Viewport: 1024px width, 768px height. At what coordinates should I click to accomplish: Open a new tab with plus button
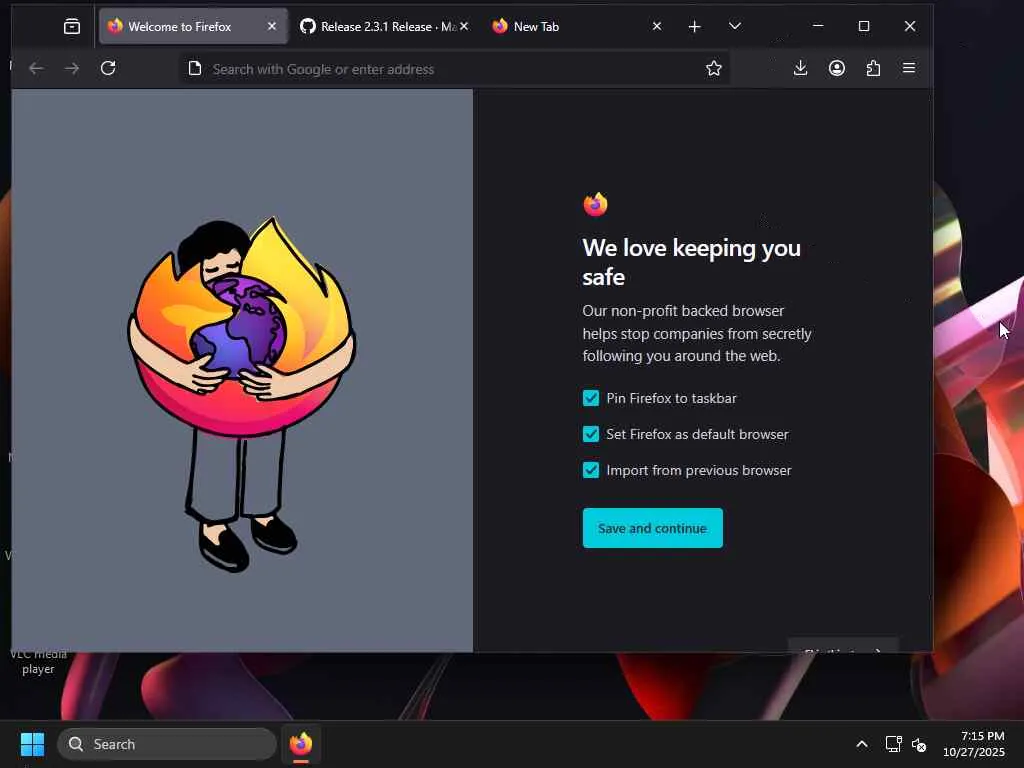(x=694, y=26)
